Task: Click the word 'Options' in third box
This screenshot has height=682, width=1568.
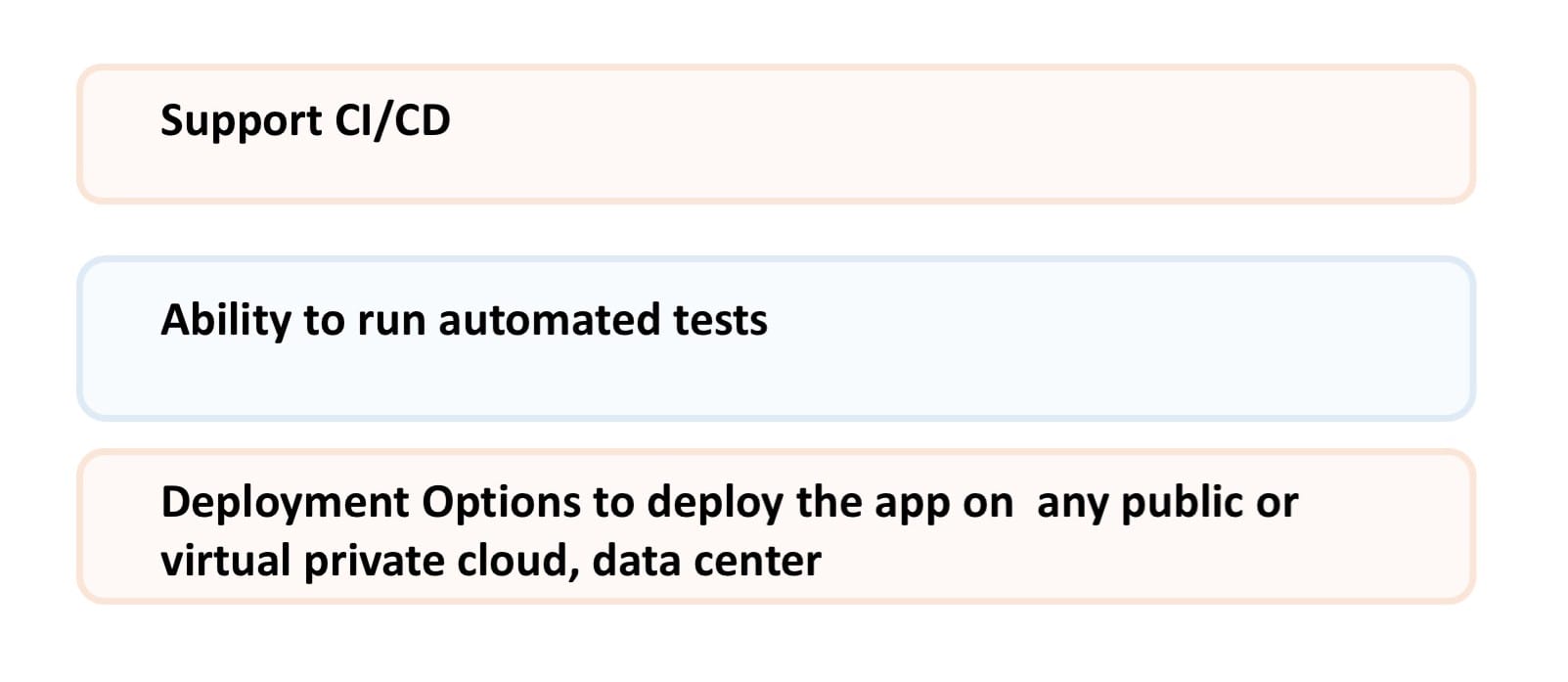Action: (501, 504)
